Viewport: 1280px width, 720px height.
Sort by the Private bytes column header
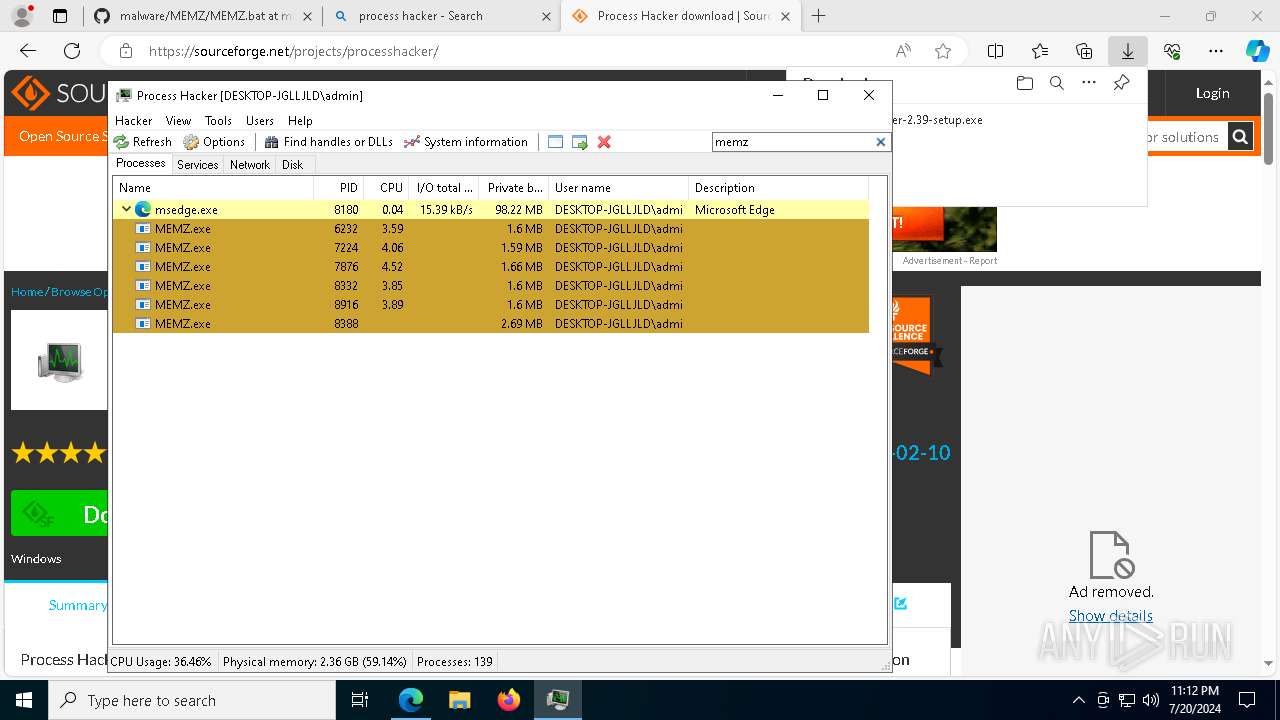coord(514,188)
